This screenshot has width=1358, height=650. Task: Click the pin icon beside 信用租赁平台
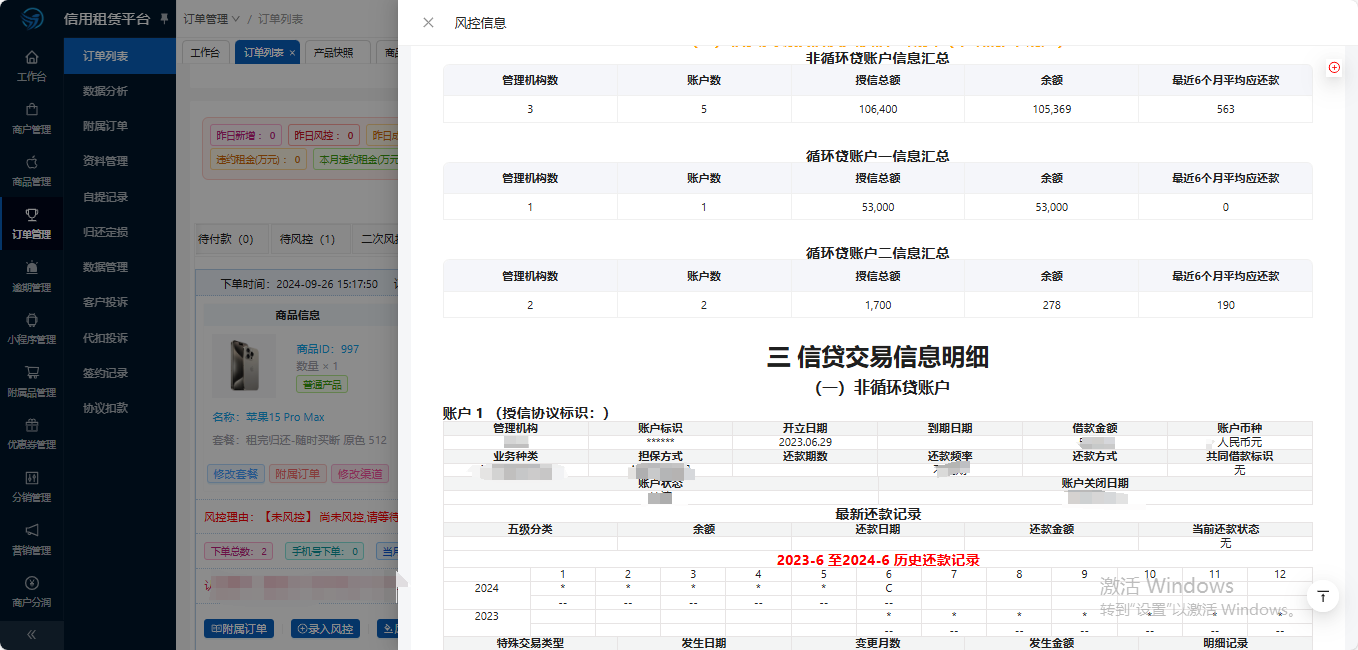[164, 19]
